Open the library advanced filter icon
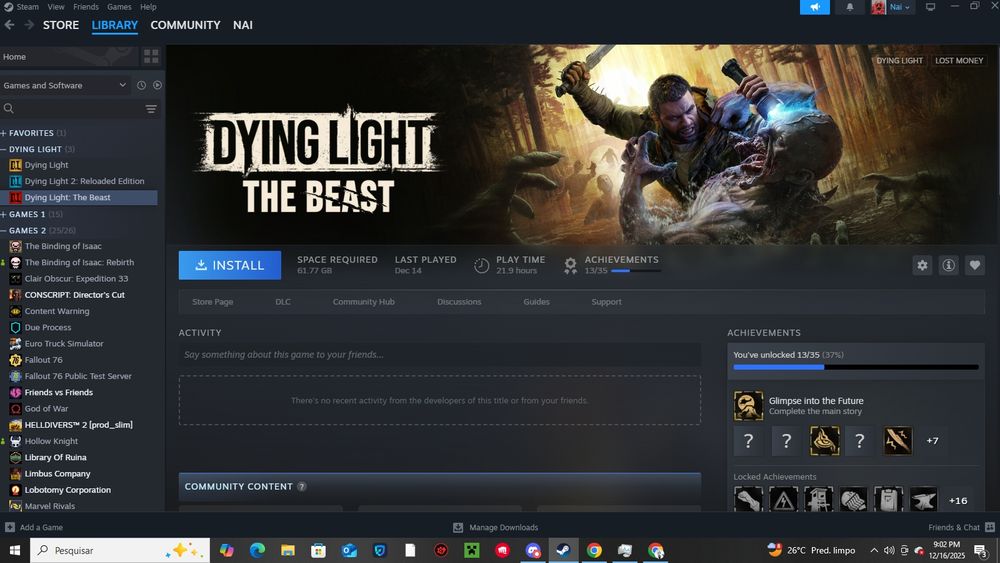Image resolution: width=1000 pixels, height=563 pixels. (151, 109)
